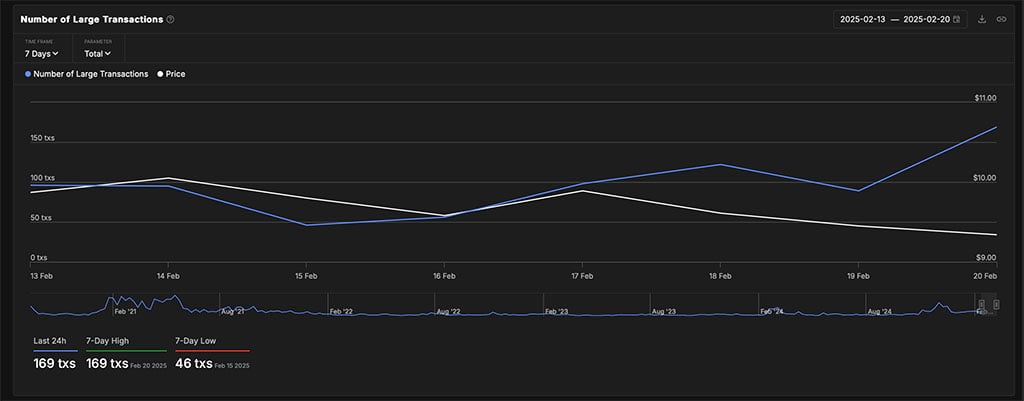Toggle the Number of Large Transactions series label
Image resolution: width=1024 pixels, height=401 pixels.
point(91,74)
